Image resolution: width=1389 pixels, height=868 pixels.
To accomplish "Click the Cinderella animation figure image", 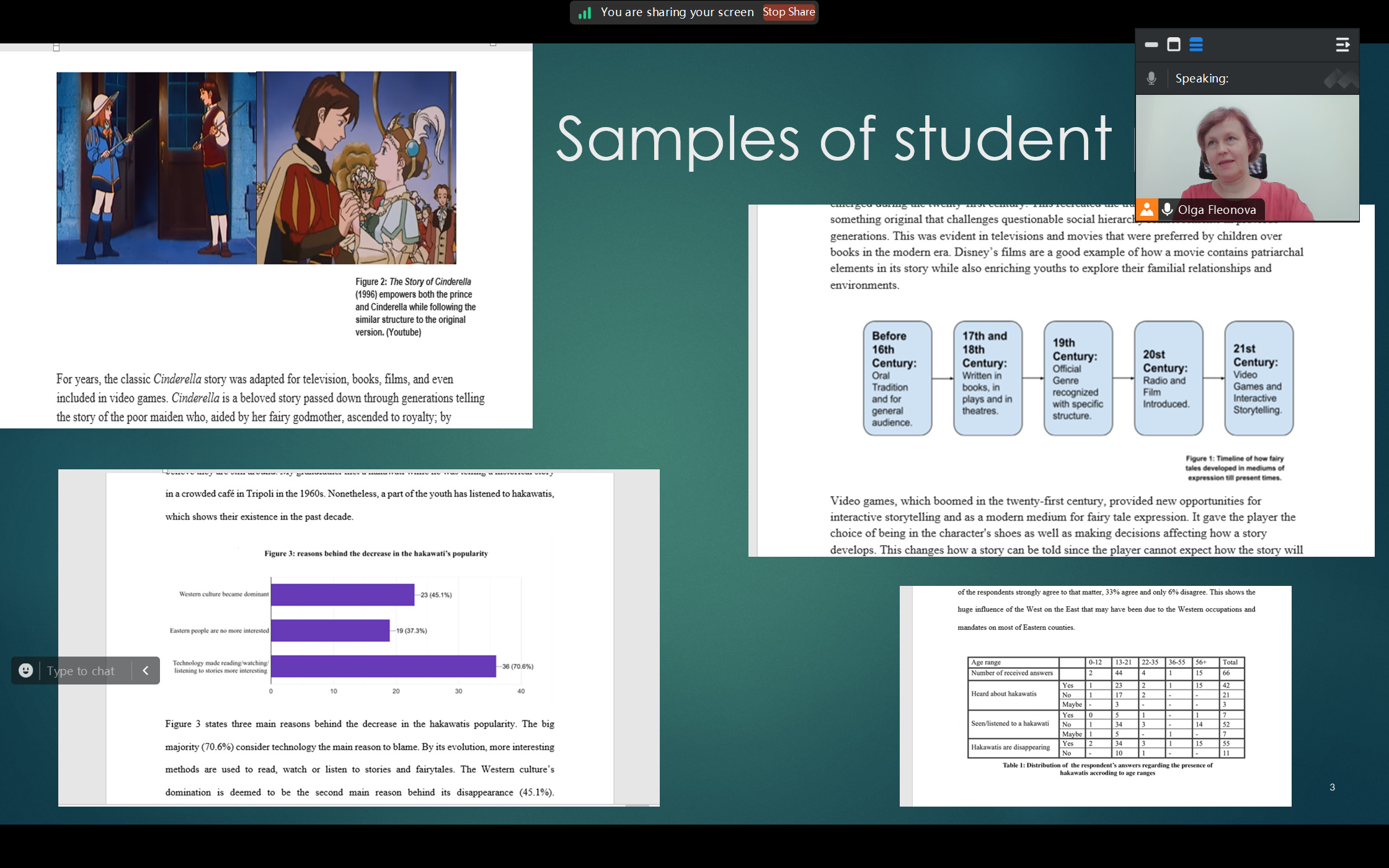I will [x=256, y=168].
